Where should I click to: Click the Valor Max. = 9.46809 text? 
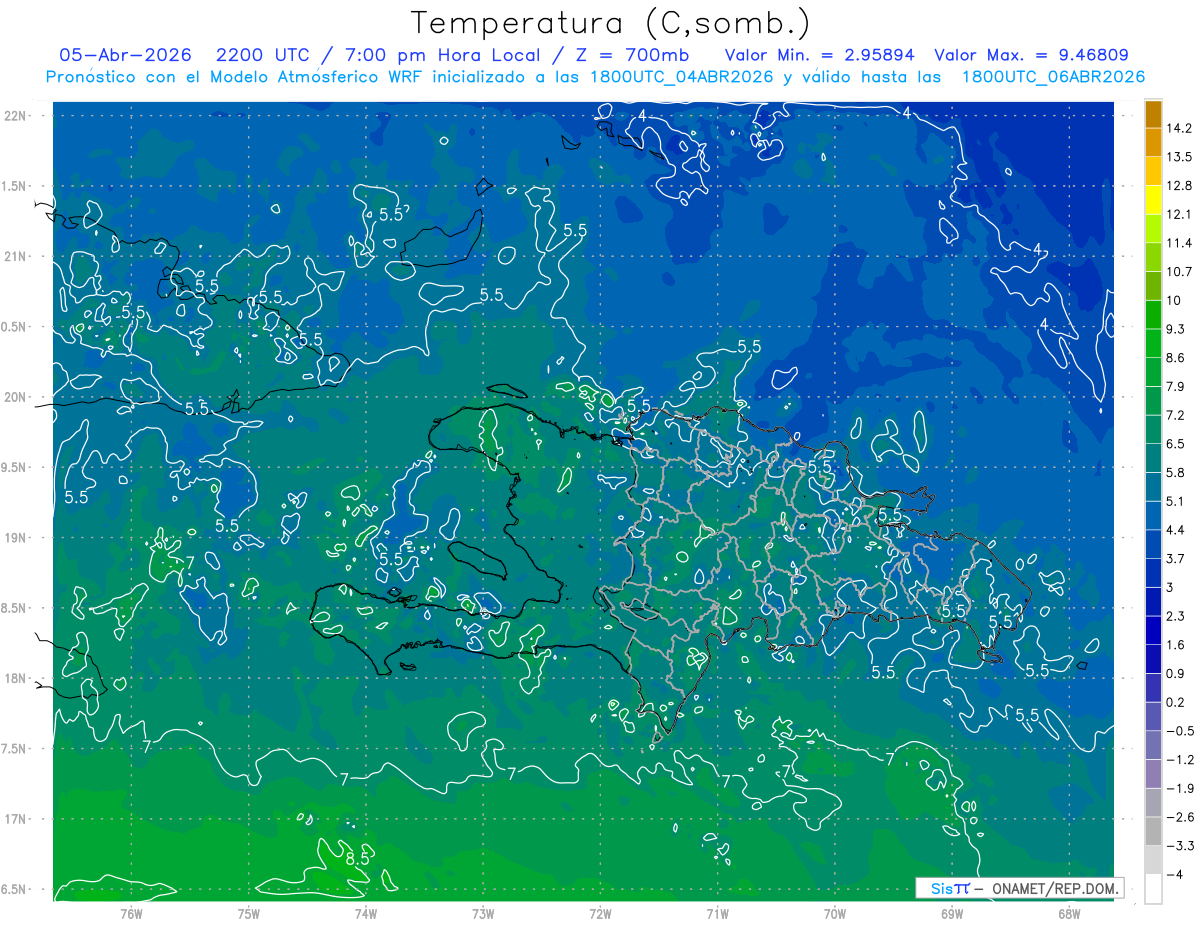1031,54
